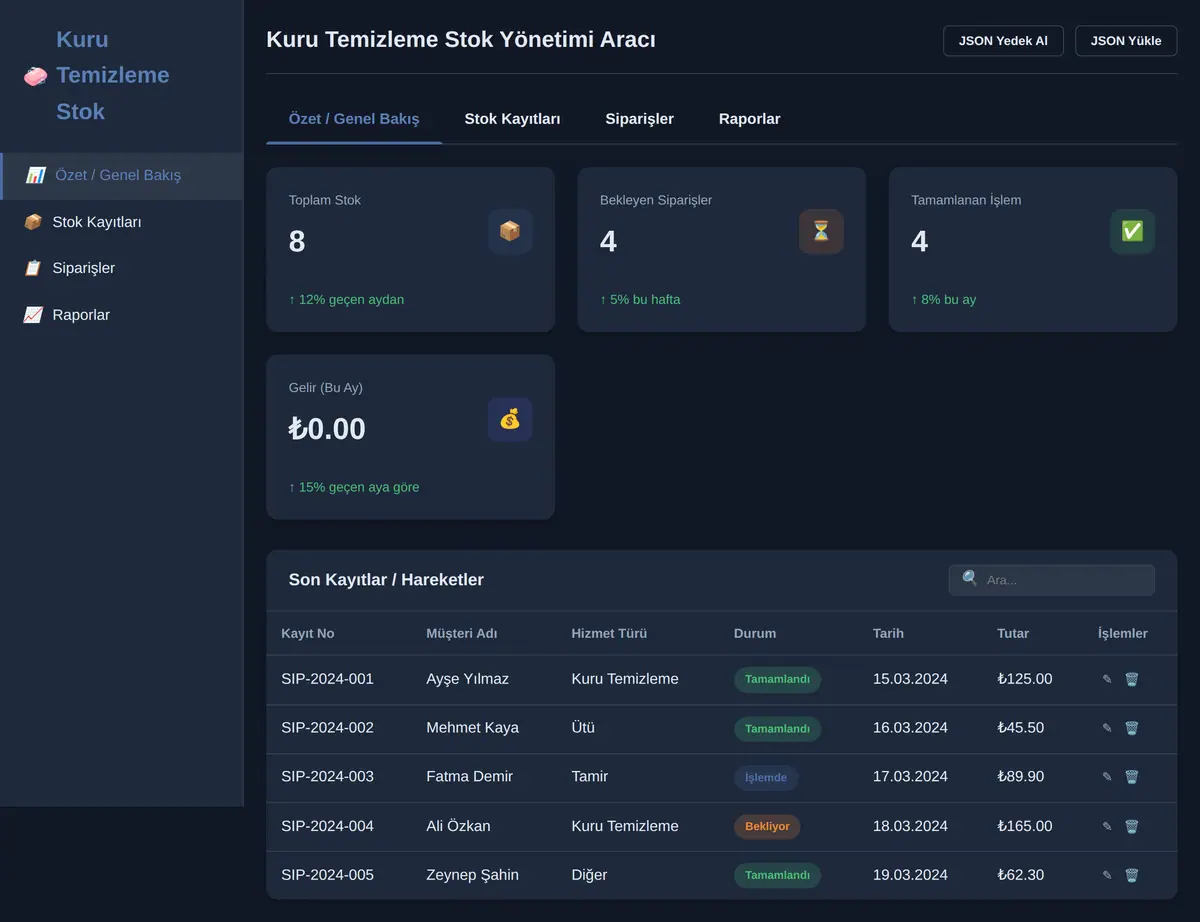The height and width of the screenshot is (922, 1200).
Task: Click the 19.03.2024 date cell
Action: (910, 875)
